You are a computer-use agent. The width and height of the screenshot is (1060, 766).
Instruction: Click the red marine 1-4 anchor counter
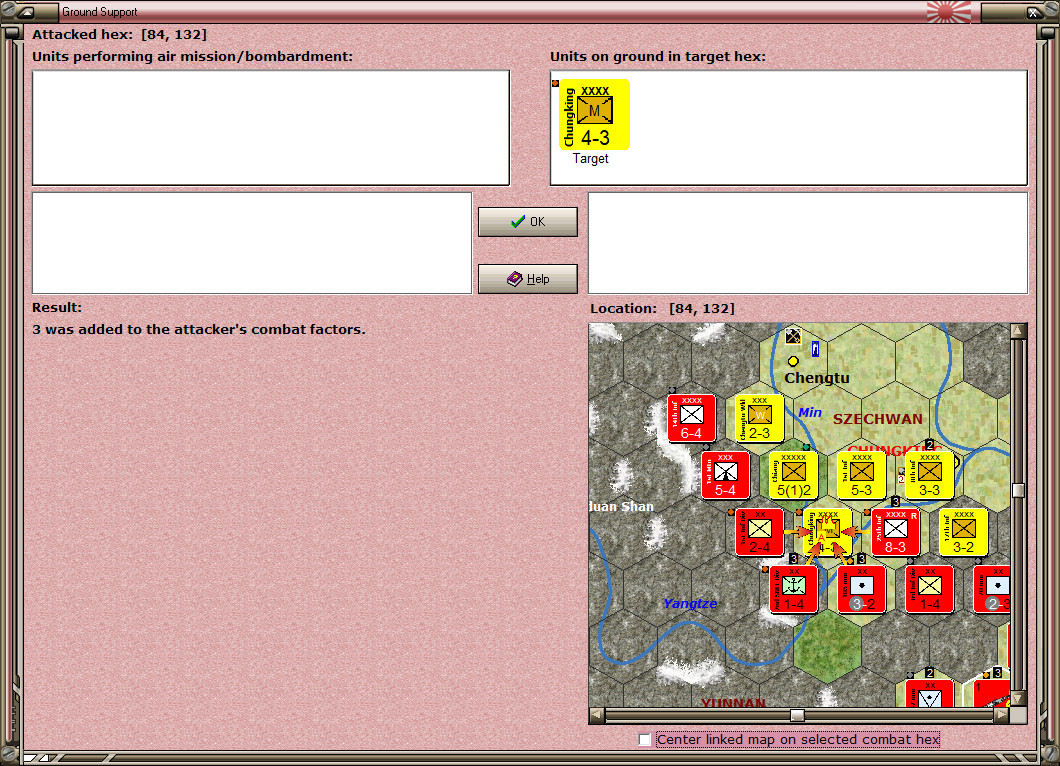(794, 590)
